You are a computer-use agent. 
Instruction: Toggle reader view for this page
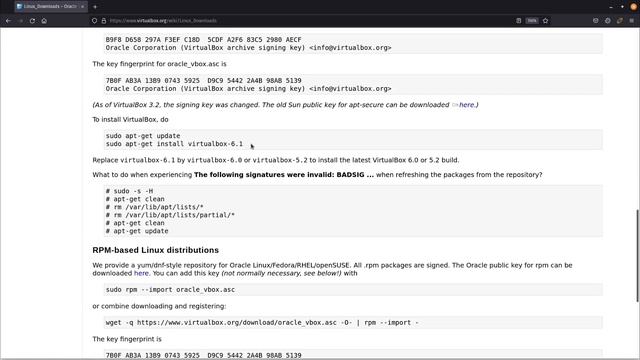coord(518,20)
